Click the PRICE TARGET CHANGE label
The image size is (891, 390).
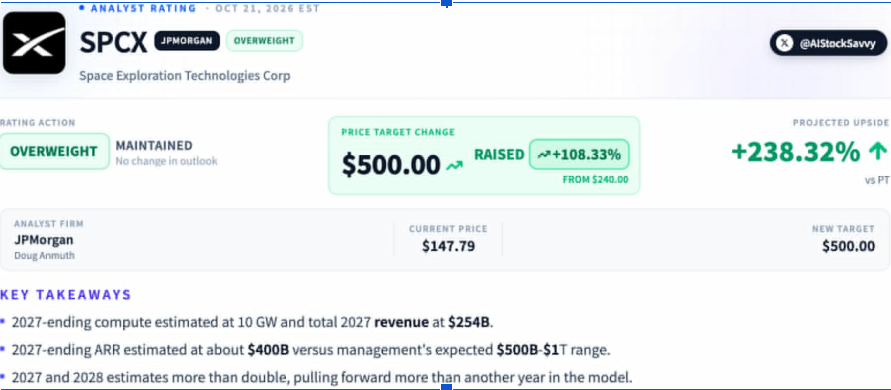pyautogui.click(x=398, y=132)
